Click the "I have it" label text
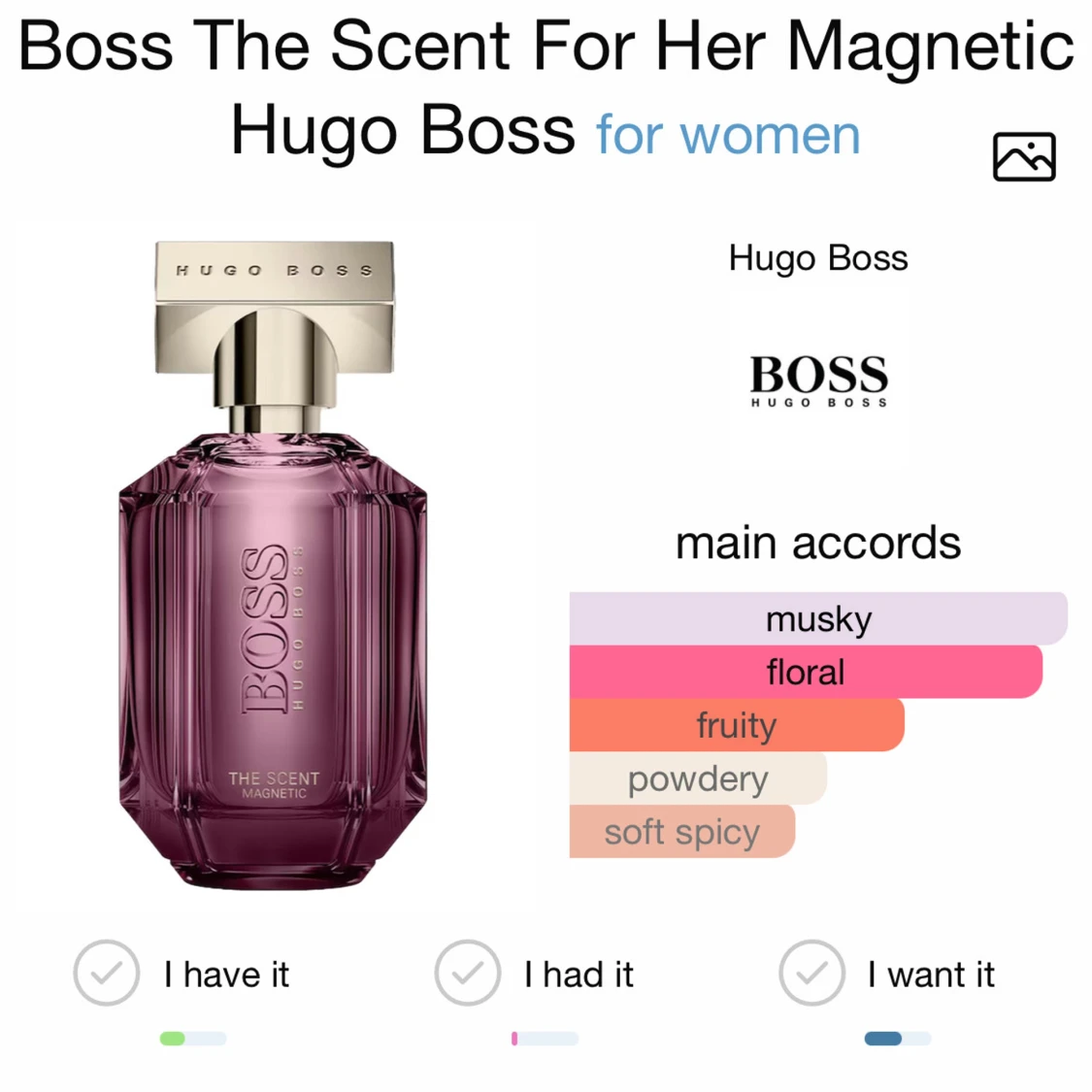The image size is (1092, 1092). pyautogui.click(x=226, y=975)
